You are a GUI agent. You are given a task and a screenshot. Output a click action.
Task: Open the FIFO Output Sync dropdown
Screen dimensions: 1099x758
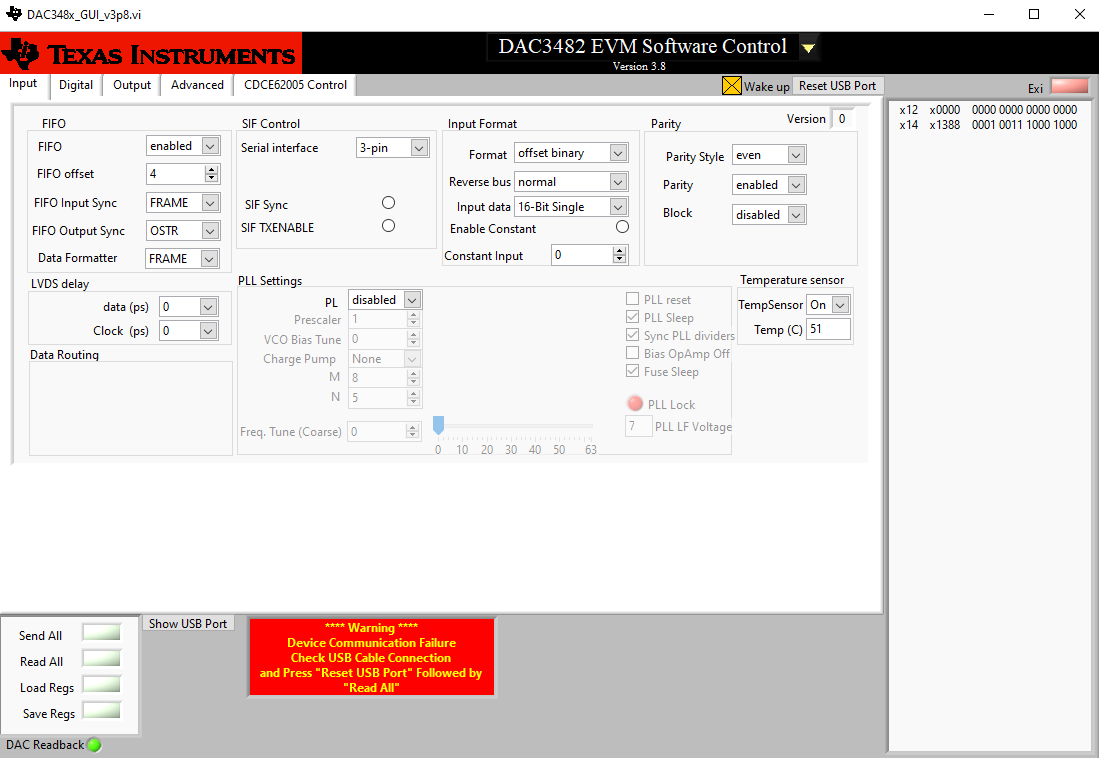[x=183, y=231]
